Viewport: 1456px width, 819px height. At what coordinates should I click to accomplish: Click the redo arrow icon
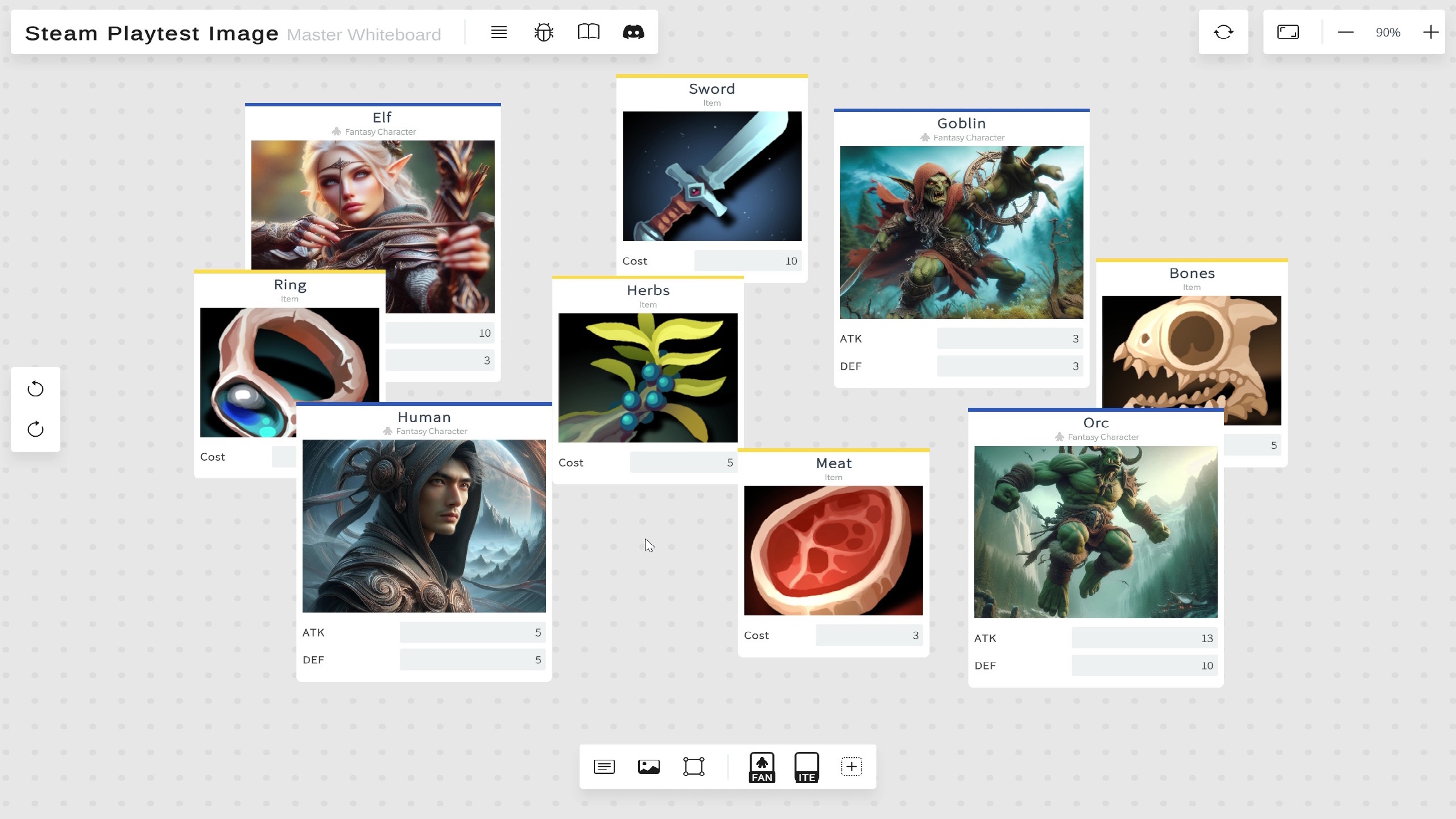point(35,429)
